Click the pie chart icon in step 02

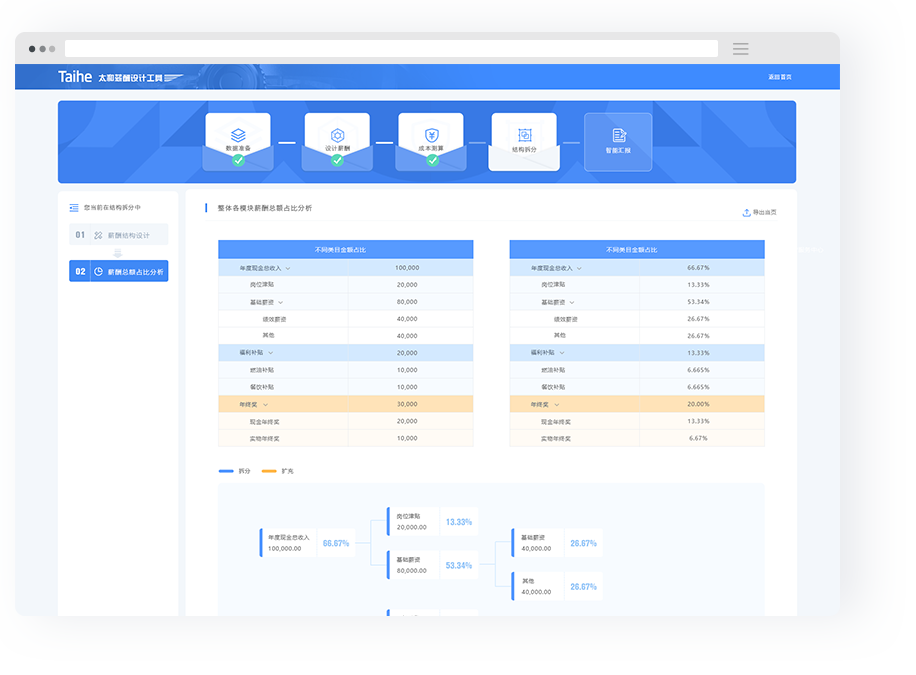(99, 271)
